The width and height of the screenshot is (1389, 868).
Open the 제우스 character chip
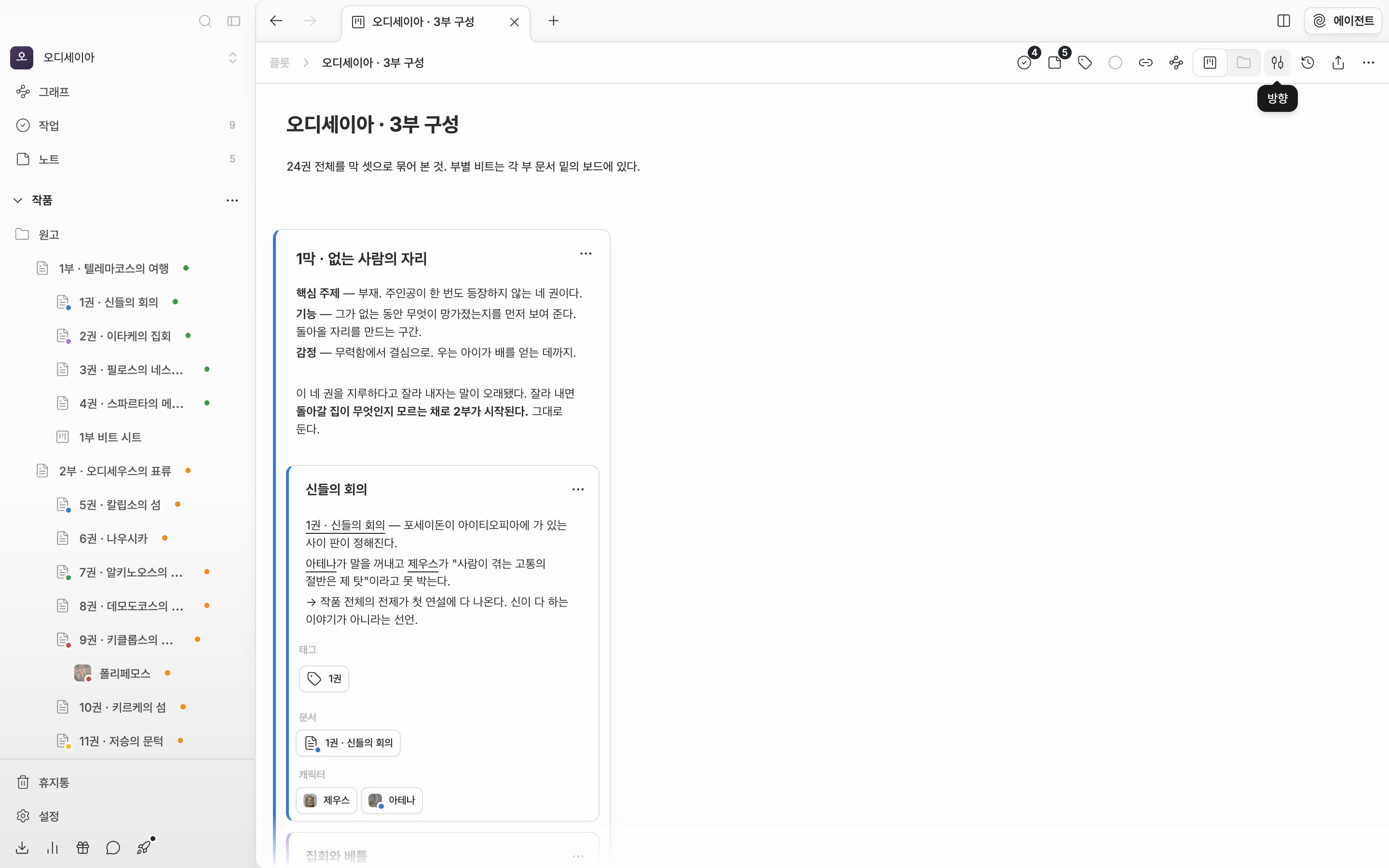point(326,800)
